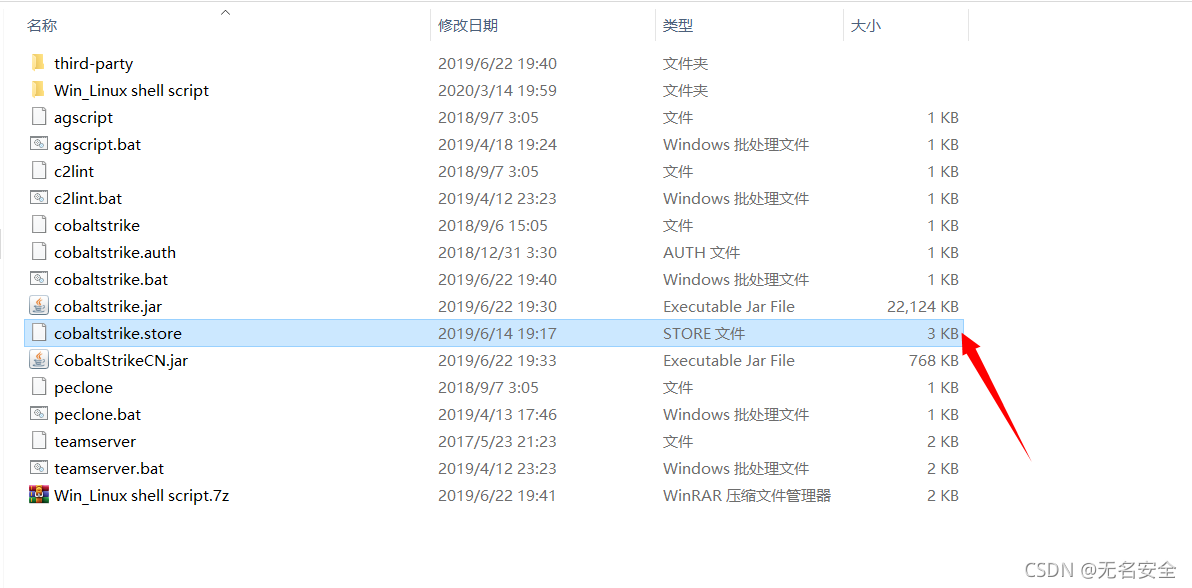Click the c2lint.bat batch file icon
This screenshot has width=1192, height=588.
click(39, 198)
